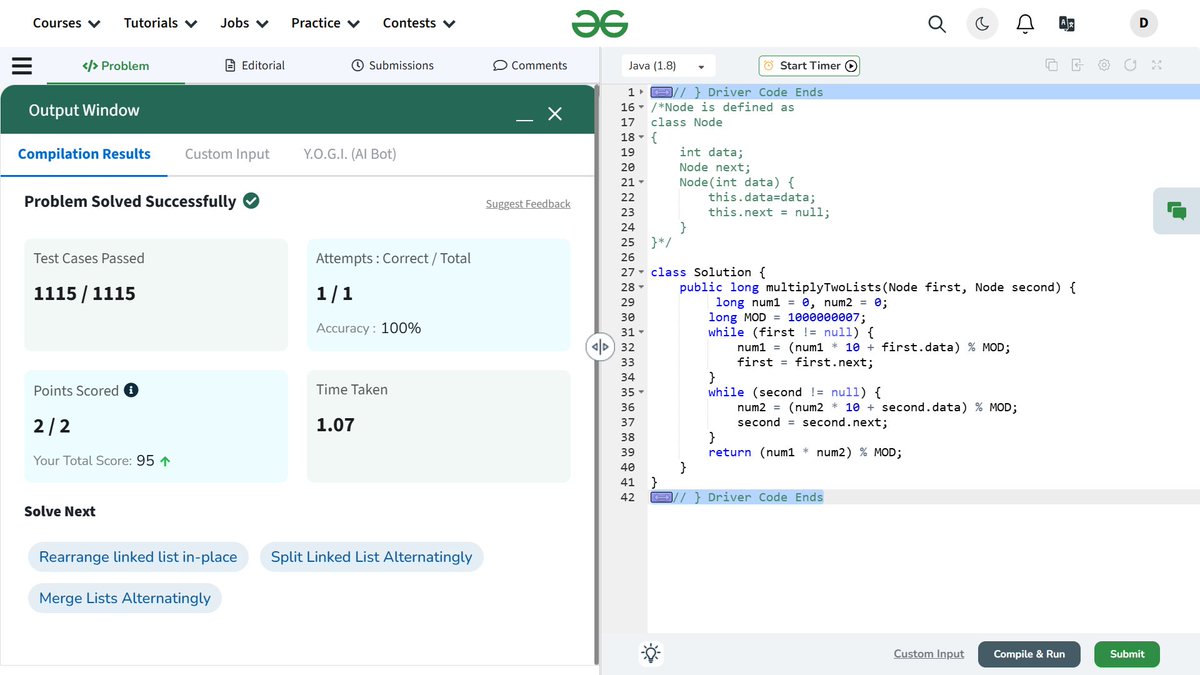1200x675 pixels.
Task: Collapse multiplyTwoLists fold at line 28
Action: (x=642, y=287)
